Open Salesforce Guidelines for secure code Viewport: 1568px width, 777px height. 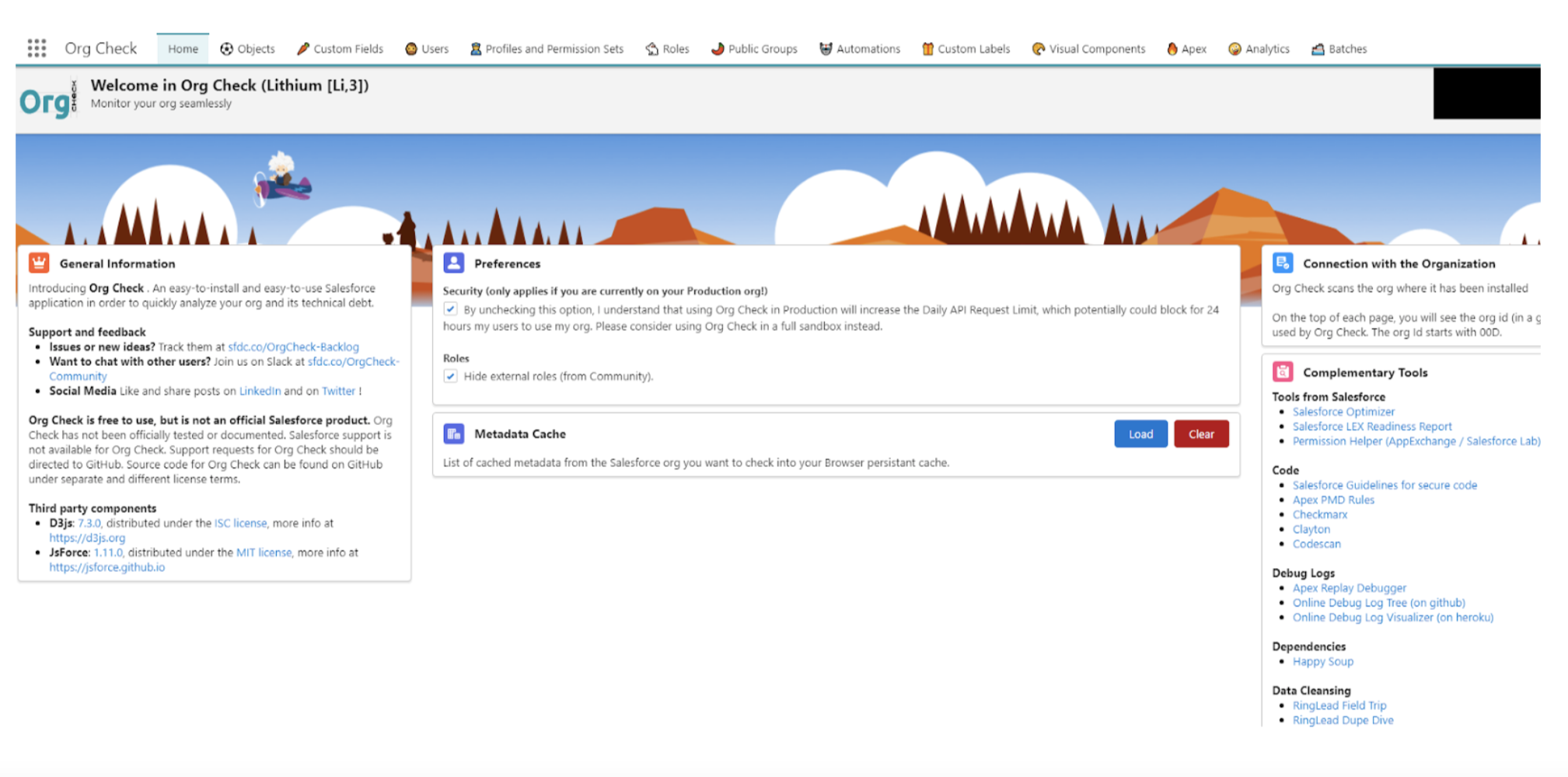(x=1385, y=485)
